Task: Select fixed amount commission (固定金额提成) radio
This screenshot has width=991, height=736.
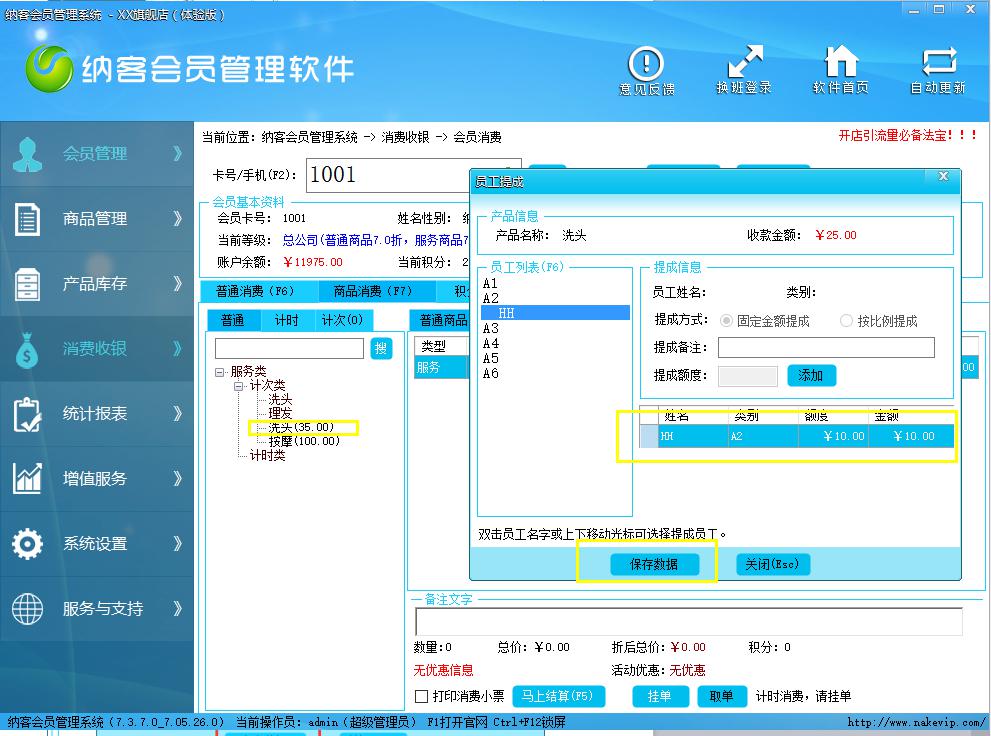Action: 727,321
